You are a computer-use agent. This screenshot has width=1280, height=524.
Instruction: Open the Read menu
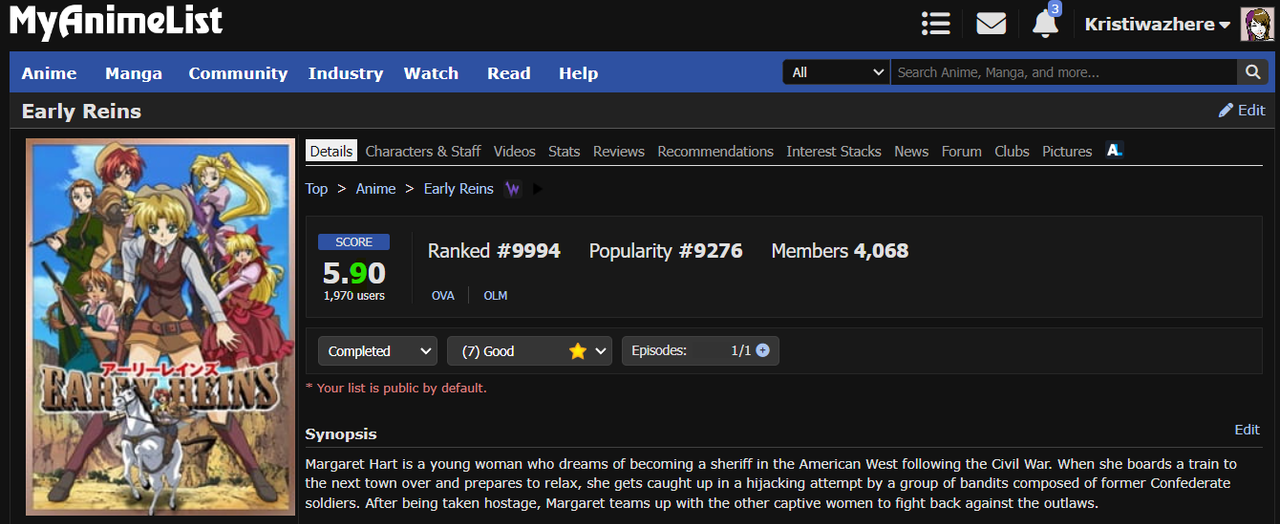point(509,73)
